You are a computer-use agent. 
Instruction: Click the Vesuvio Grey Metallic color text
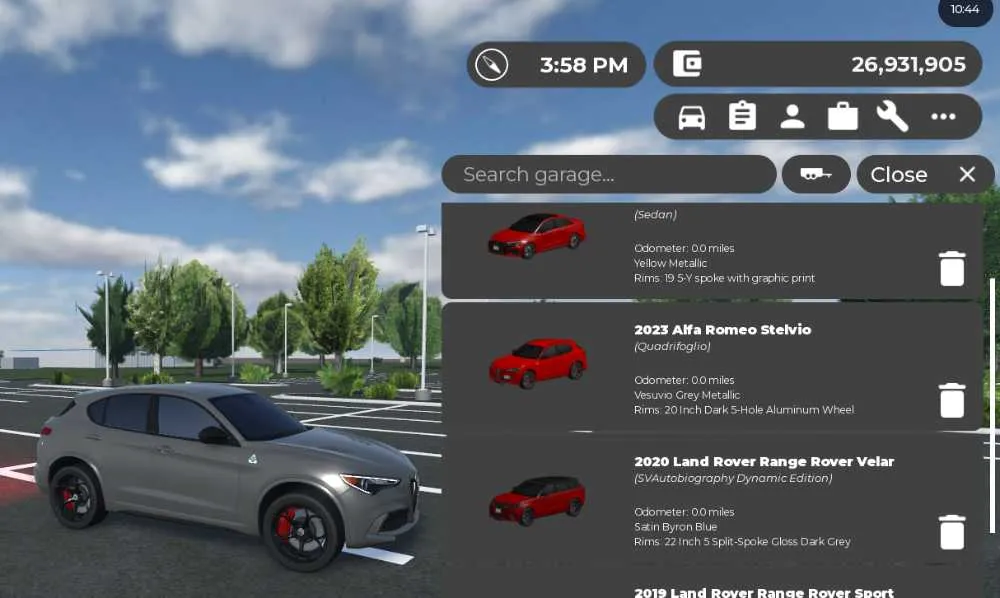click(687, 395)
